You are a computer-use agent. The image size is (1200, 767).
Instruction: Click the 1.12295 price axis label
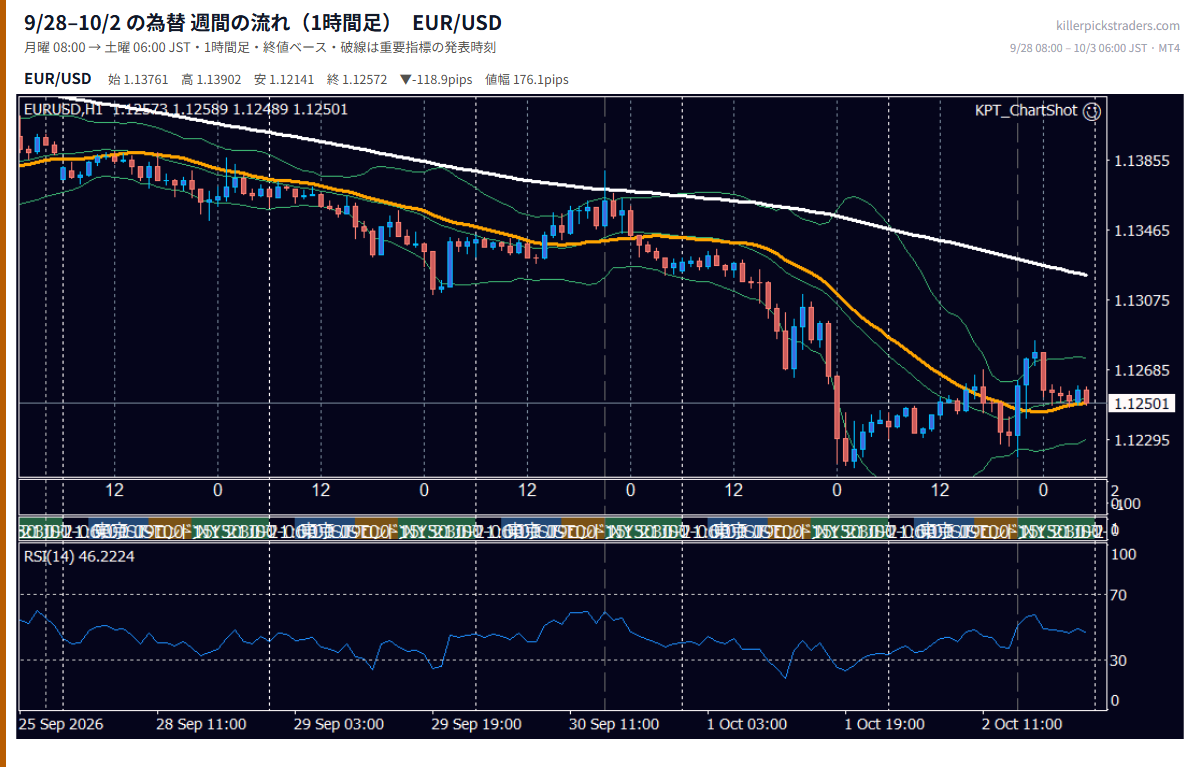point(1141,440)
